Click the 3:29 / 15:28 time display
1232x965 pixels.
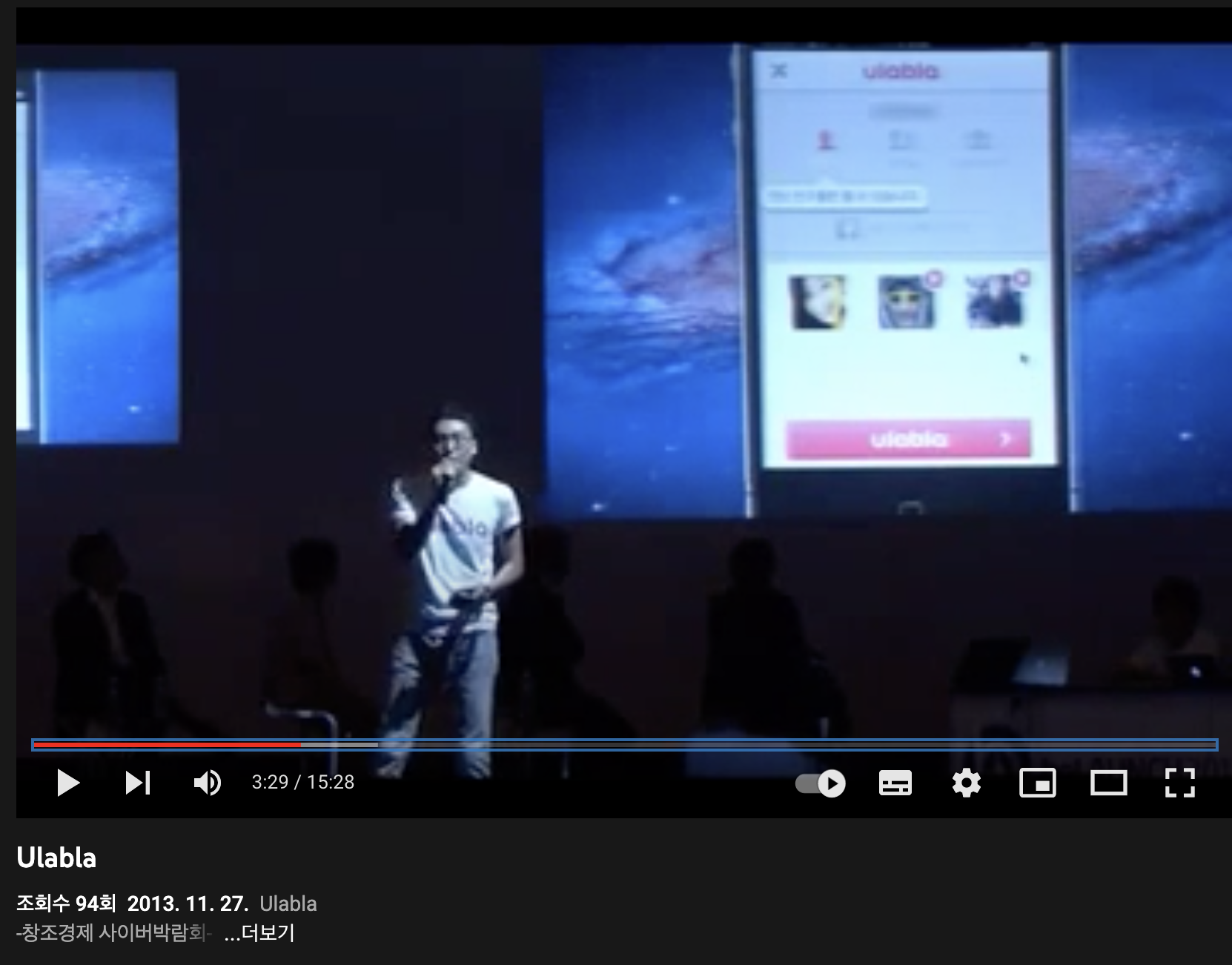click(303, 782)
